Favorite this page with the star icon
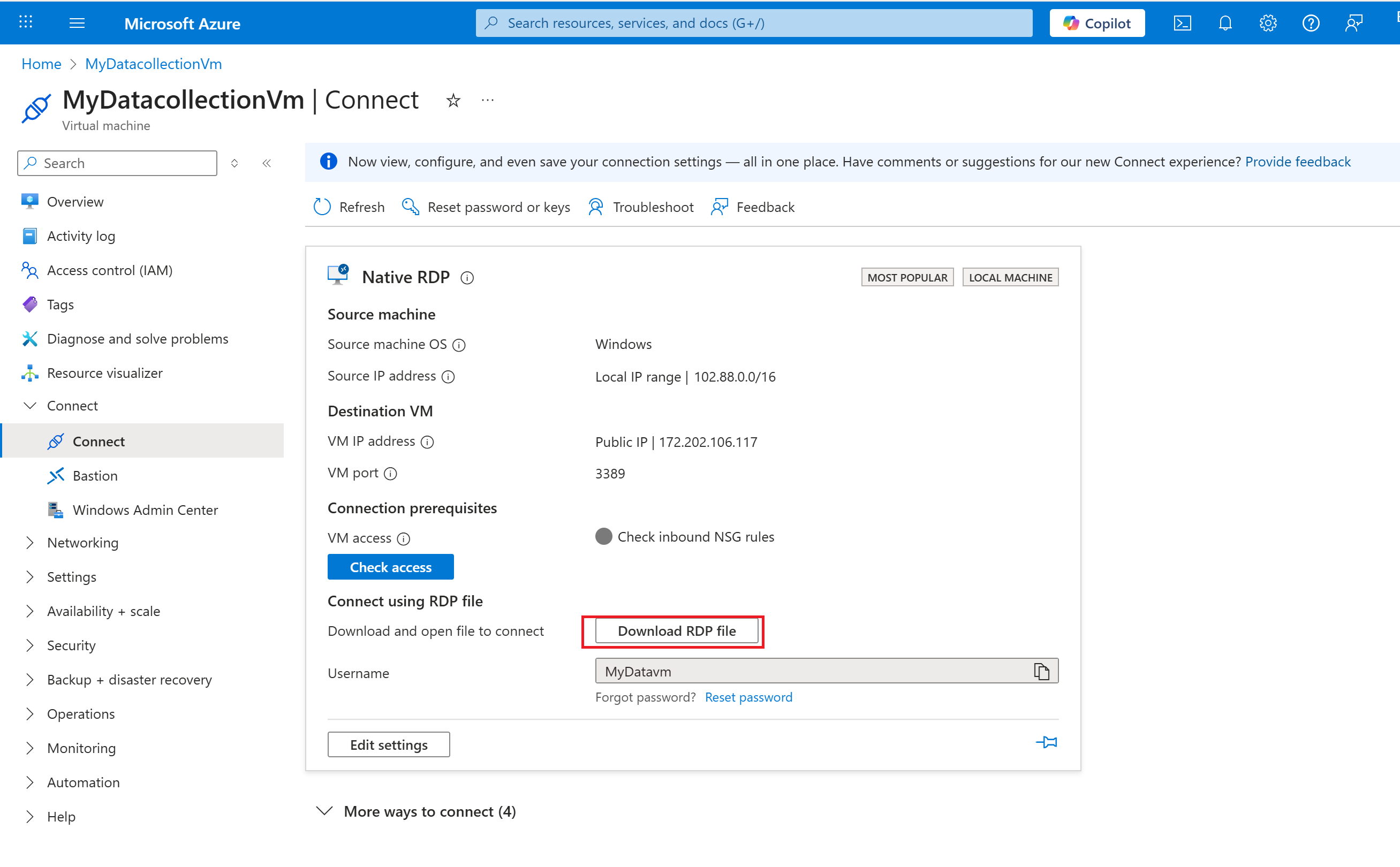The height and width of the screenshot is (867, 1400). pos(453,101)
